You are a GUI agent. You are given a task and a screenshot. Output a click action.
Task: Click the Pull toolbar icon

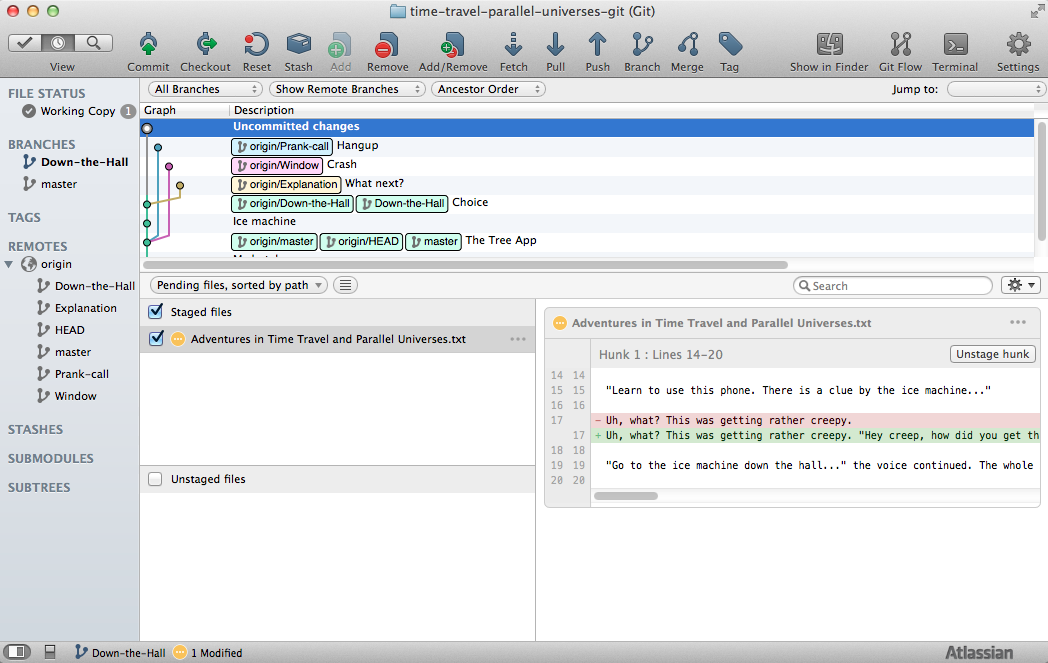pyautogui.click(x=555, y=45)
